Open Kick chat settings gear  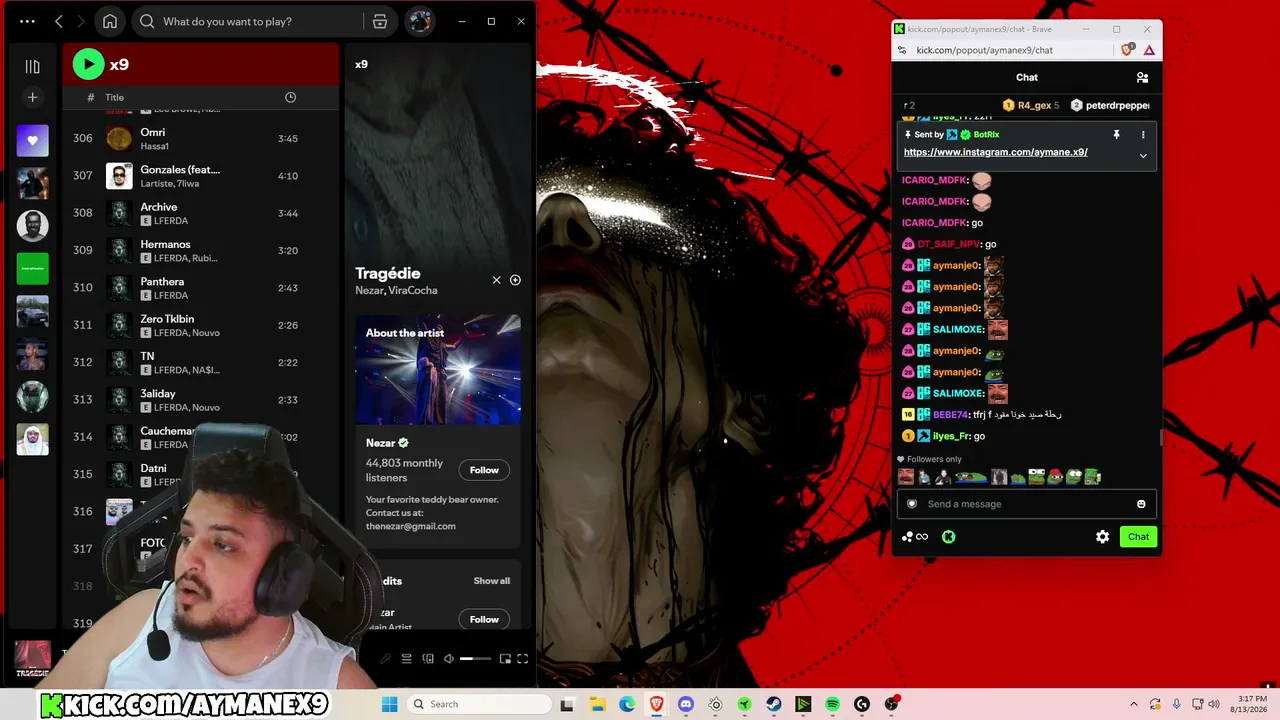tap(1102, 537)
